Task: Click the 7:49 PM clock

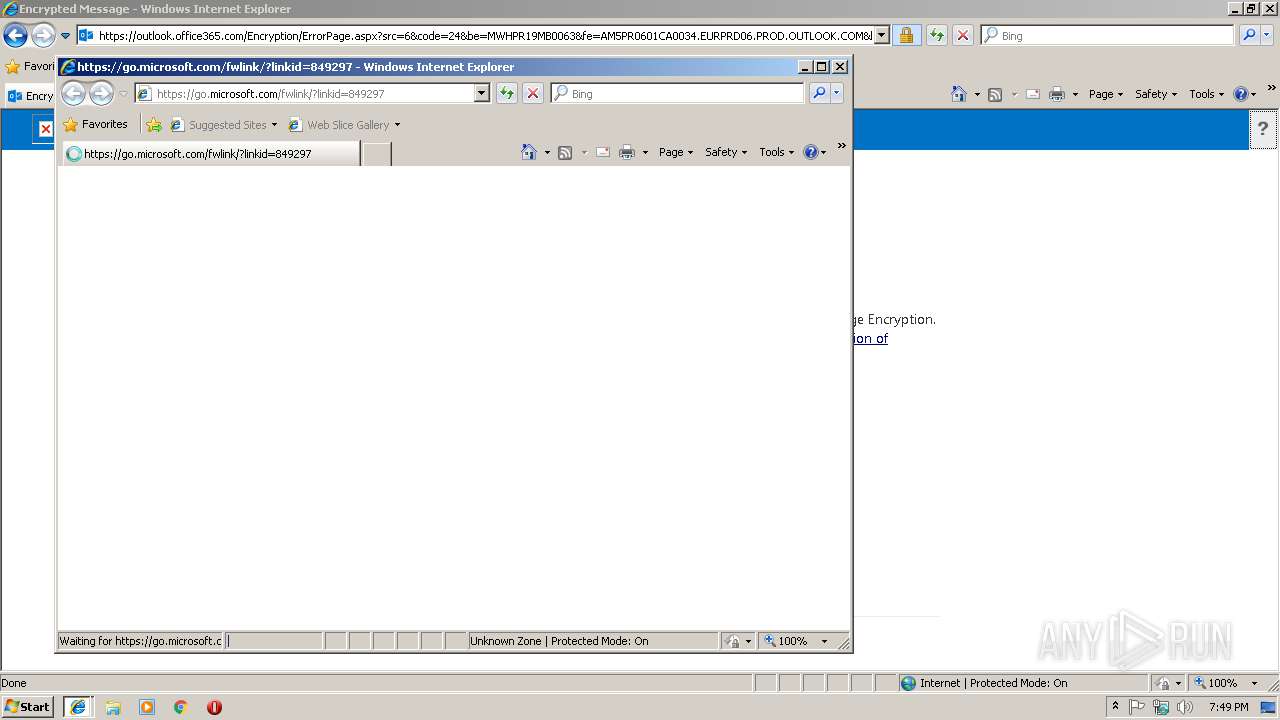Action: [x=1229, y=707]
